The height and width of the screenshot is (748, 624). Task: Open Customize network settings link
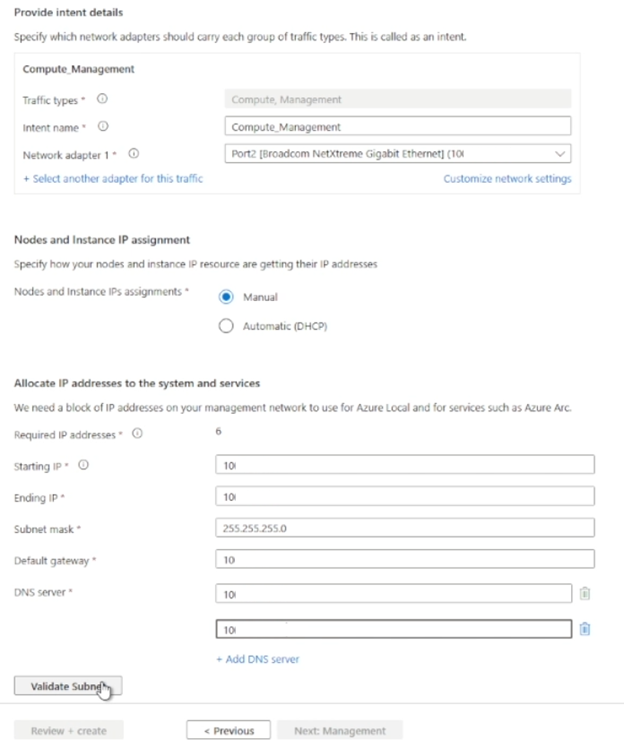tap(507, 179)
